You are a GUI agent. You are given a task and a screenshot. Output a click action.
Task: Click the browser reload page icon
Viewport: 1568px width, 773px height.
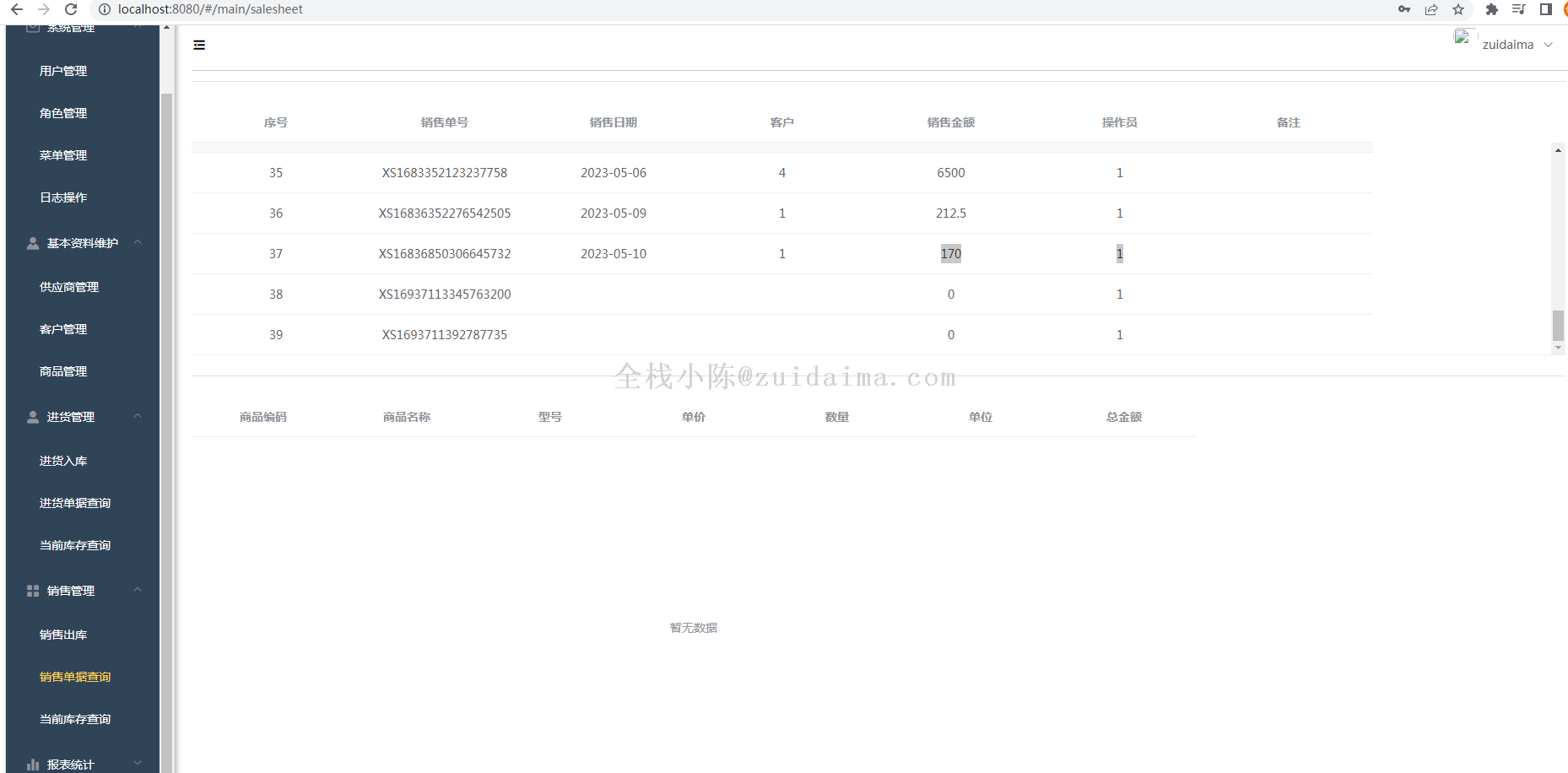pyautogui.click(x=71, y=9)
